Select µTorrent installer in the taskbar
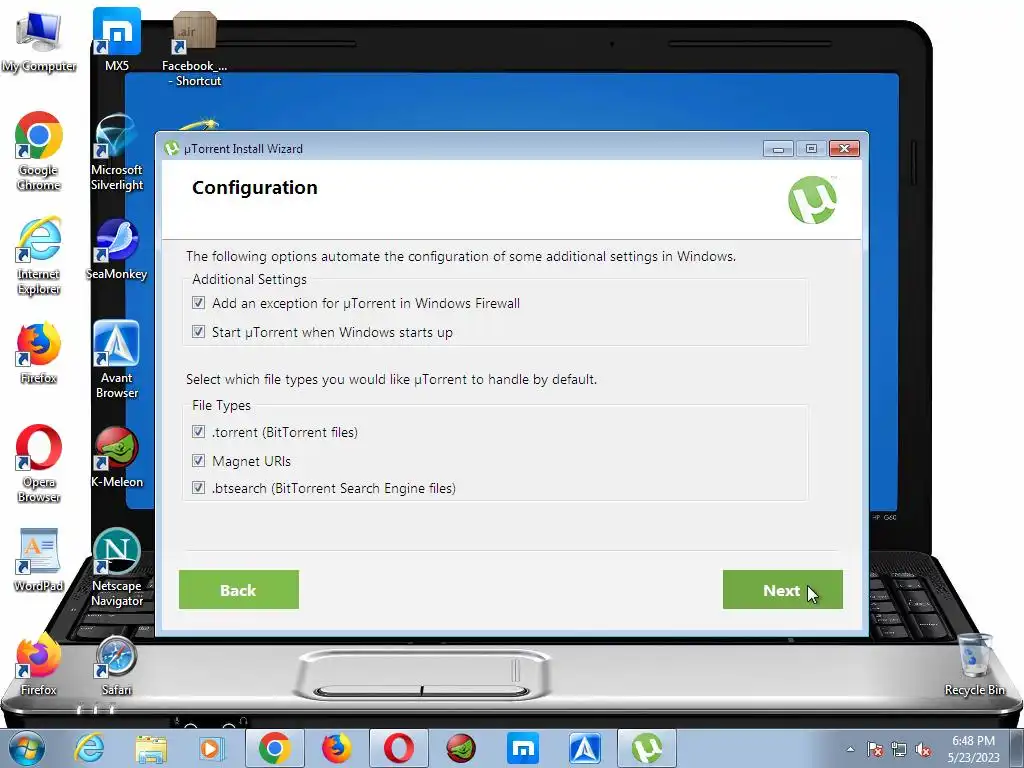The height and width of the screenshot is (768, 1024). (647, 748)
